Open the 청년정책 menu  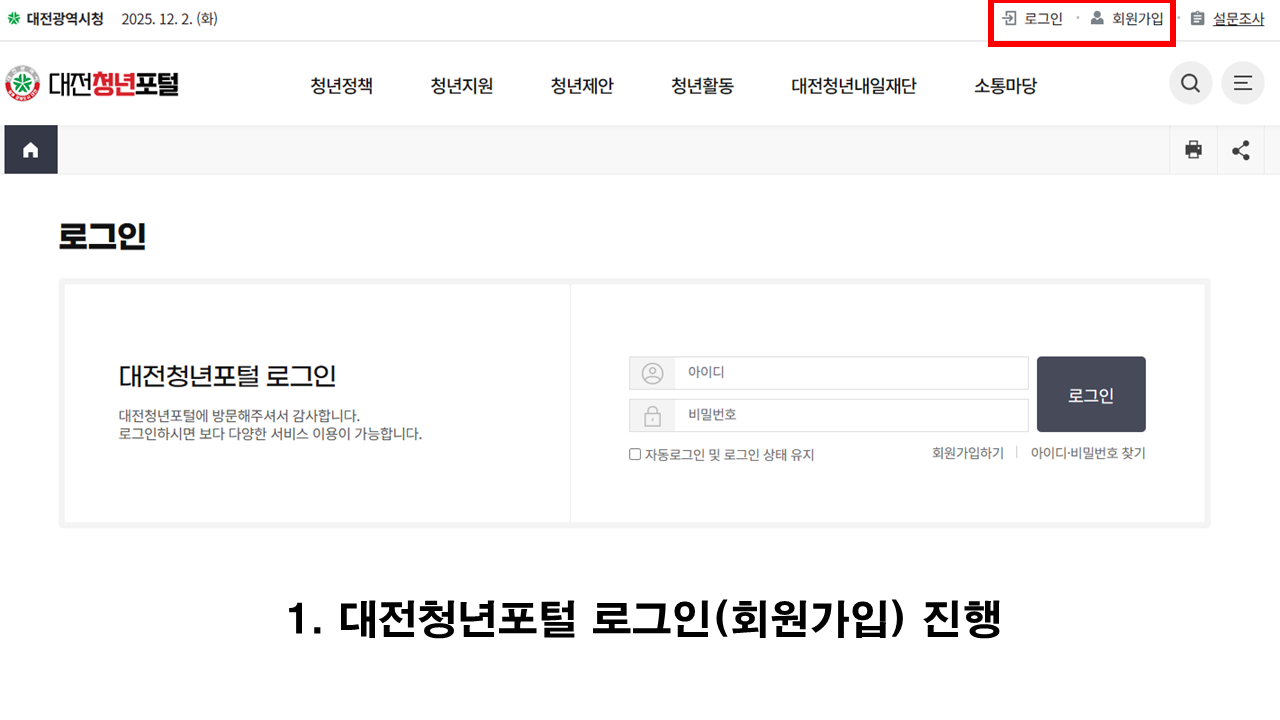pos(341,86)
